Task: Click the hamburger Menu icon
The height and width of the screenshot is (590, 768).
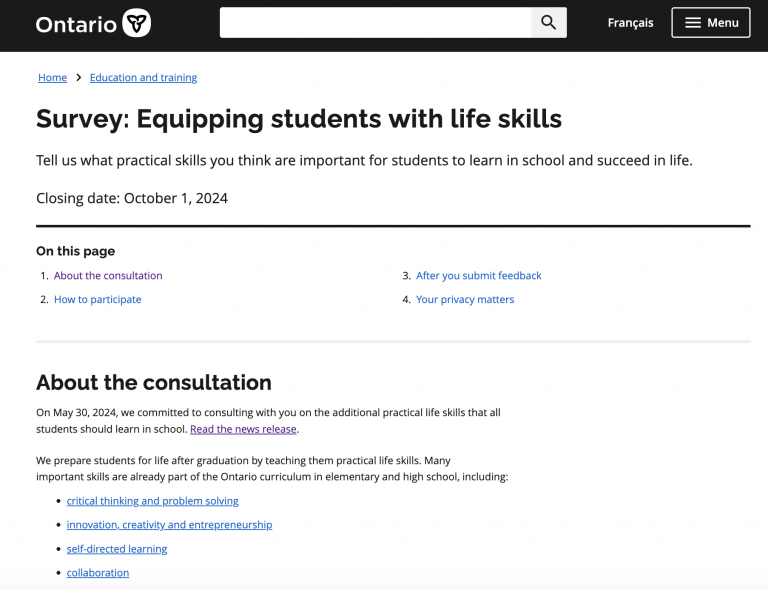Action: pyautogui.click(x=692, y=23)
